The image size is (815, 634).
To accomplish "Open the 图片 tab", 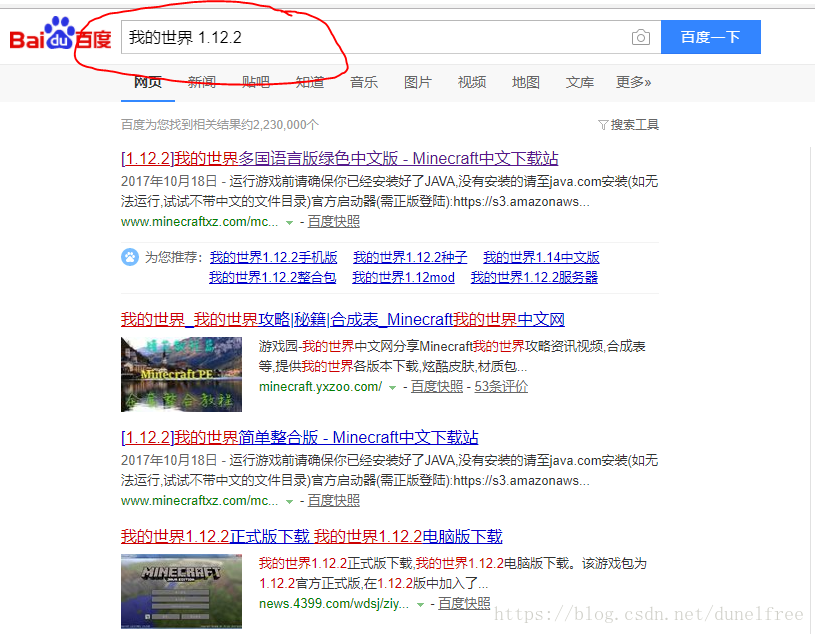I will (418, 82).
